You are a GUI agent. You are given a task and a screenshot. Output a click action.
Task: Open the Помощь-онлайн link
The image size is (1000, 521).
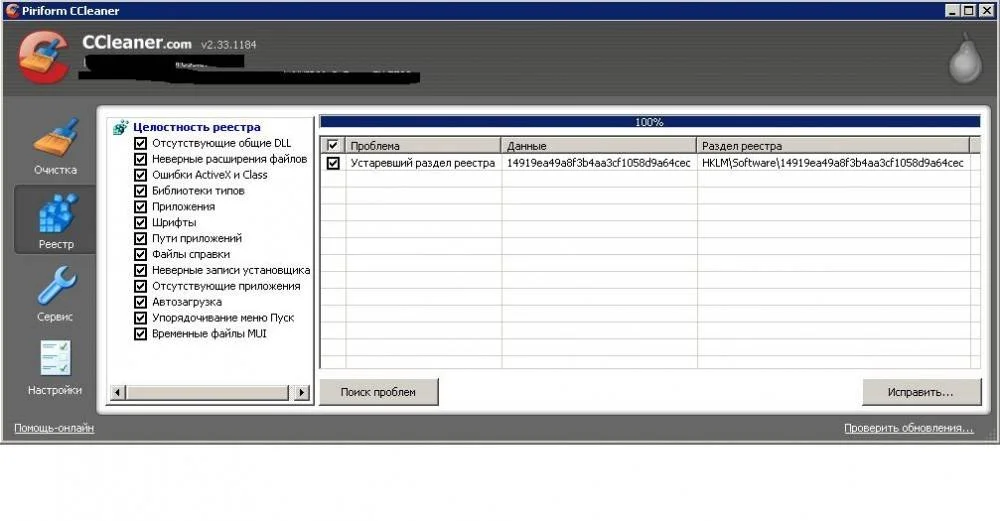tap(54, 428)
